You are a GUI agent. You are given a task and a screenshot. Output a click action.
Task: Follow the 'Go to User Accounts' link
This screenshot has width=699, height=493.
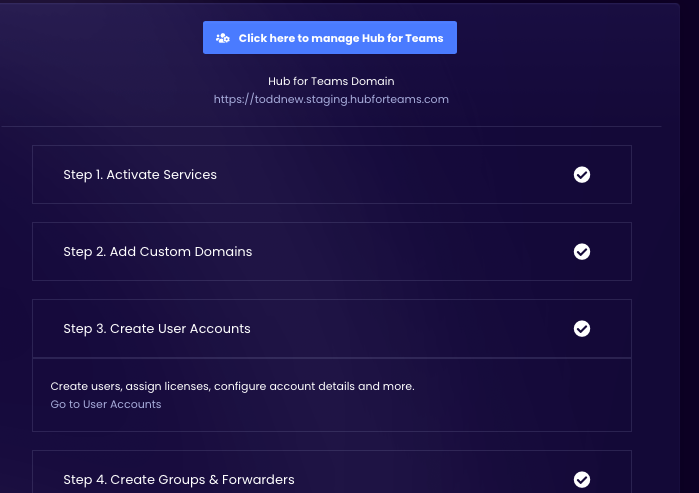click(106, 404)
